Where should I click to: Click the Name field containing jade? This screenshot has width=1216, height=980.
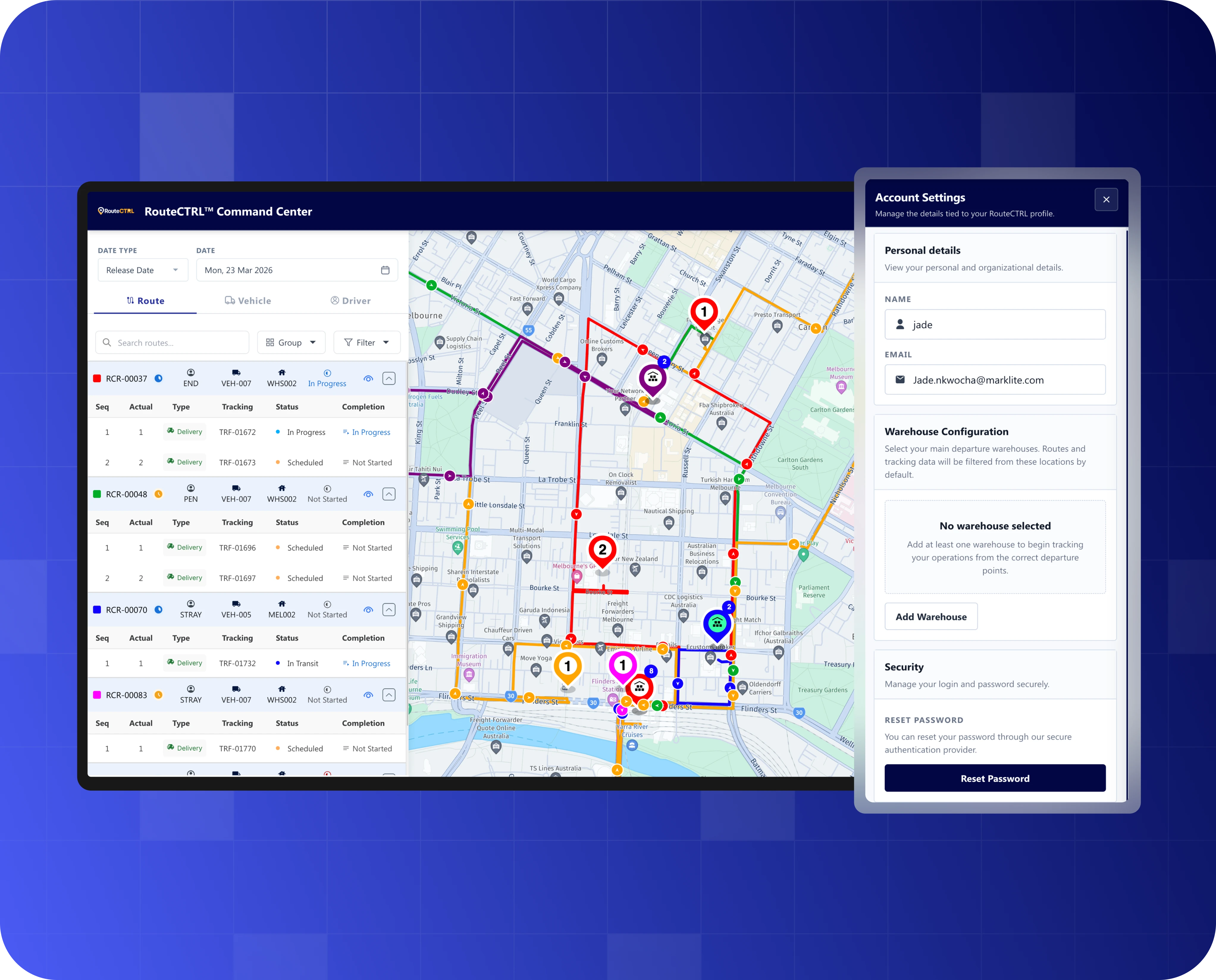[995, 325]
